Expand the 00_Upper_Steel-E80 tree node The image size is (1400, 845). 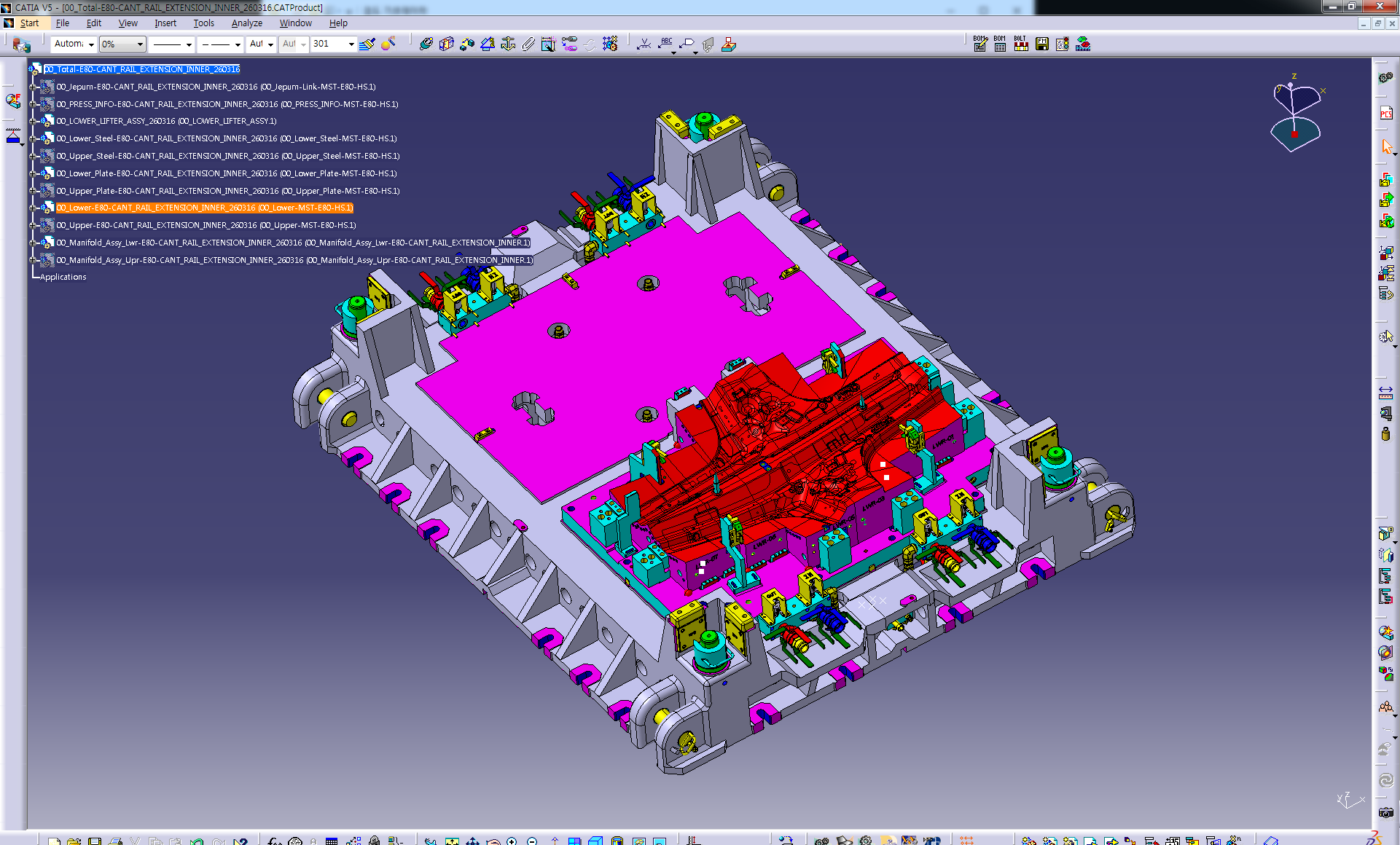pyautogui.click(x=32, y=156)
